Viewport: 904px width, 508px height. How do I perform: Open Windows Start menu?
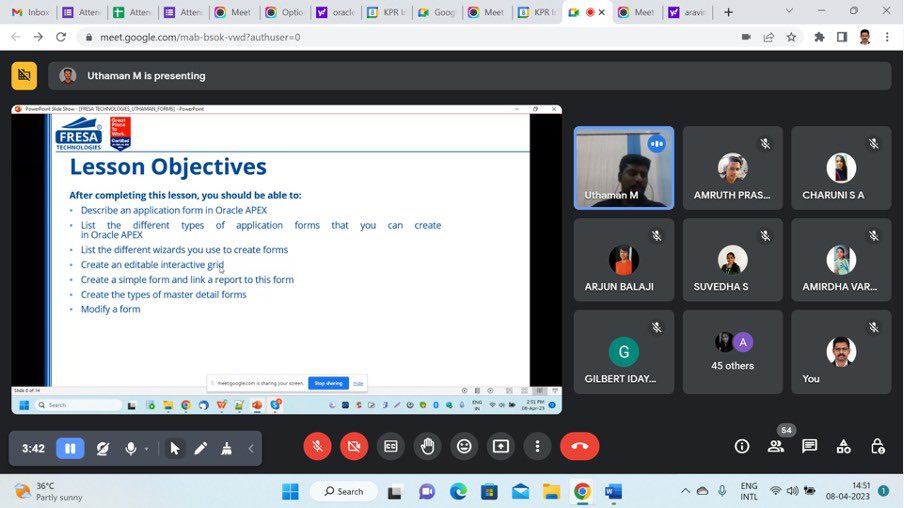(x=291, y=492)
